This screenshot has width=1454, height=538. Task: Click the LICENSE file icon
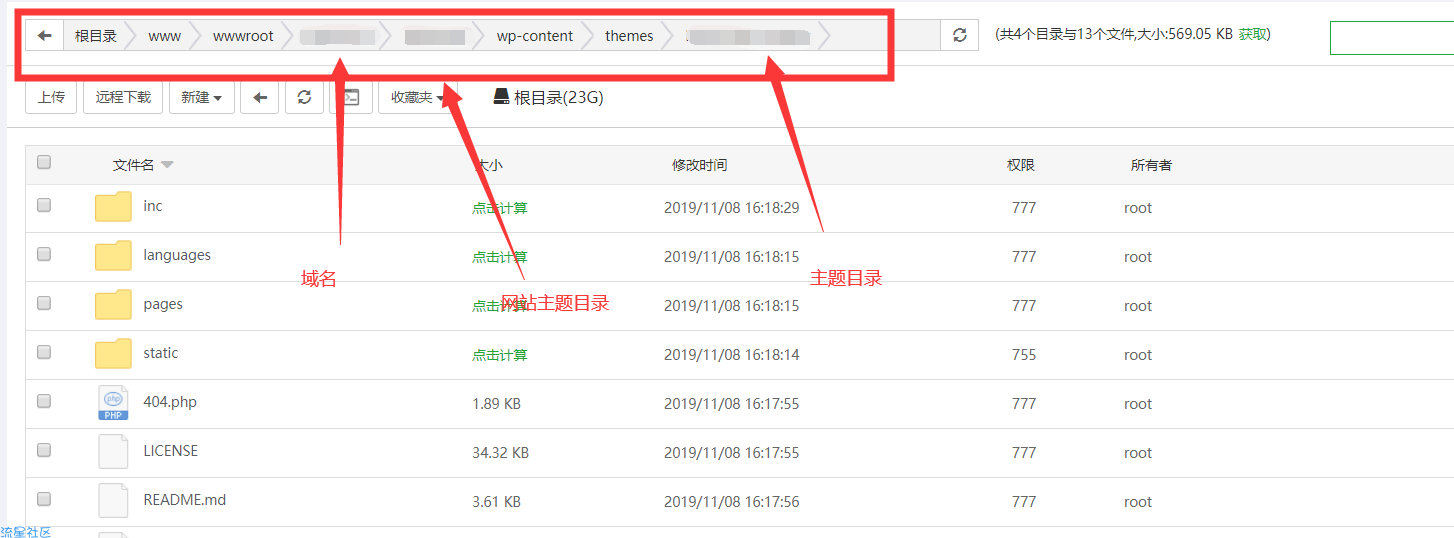113,452
